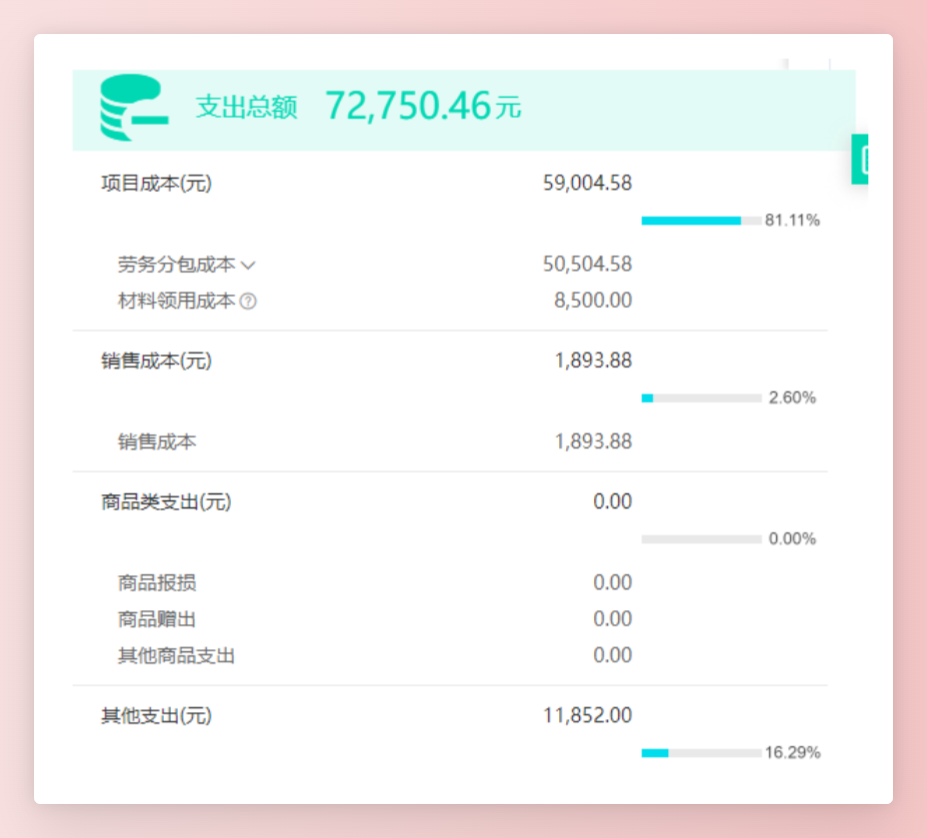
Task: Select the 项目成本(元) heading
Action: 156,183
